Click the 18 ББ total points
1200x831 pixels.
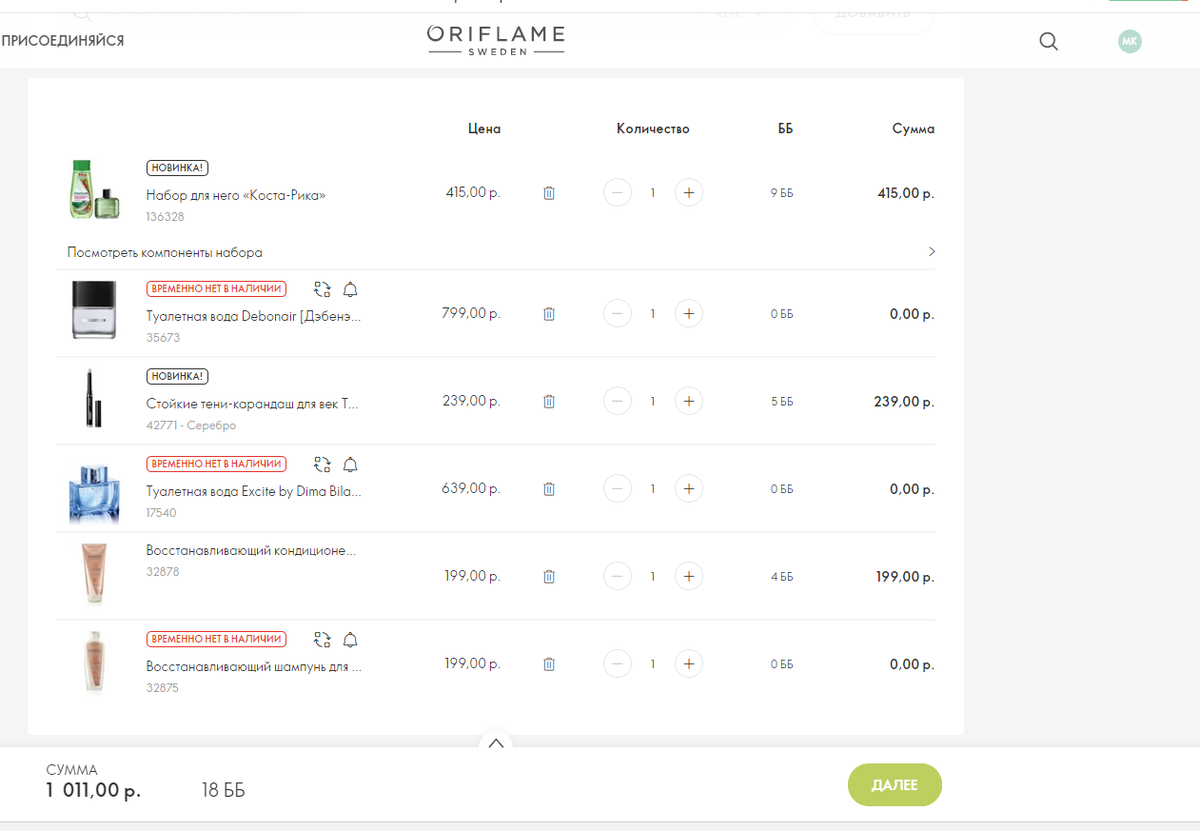pyautogui.click(x=223, y=791)
